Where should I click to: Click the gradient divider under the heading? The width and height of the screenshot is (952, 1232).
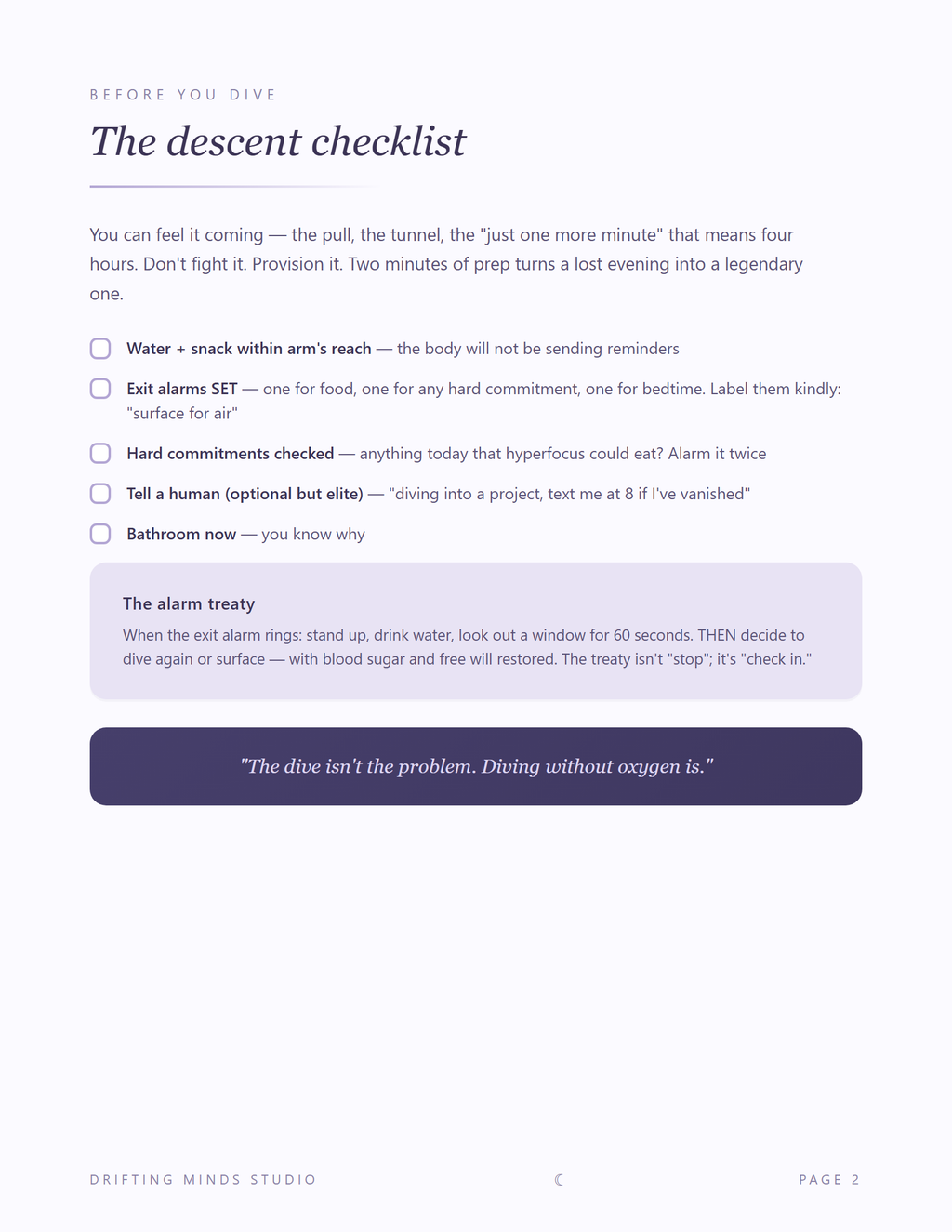(232, 187)
